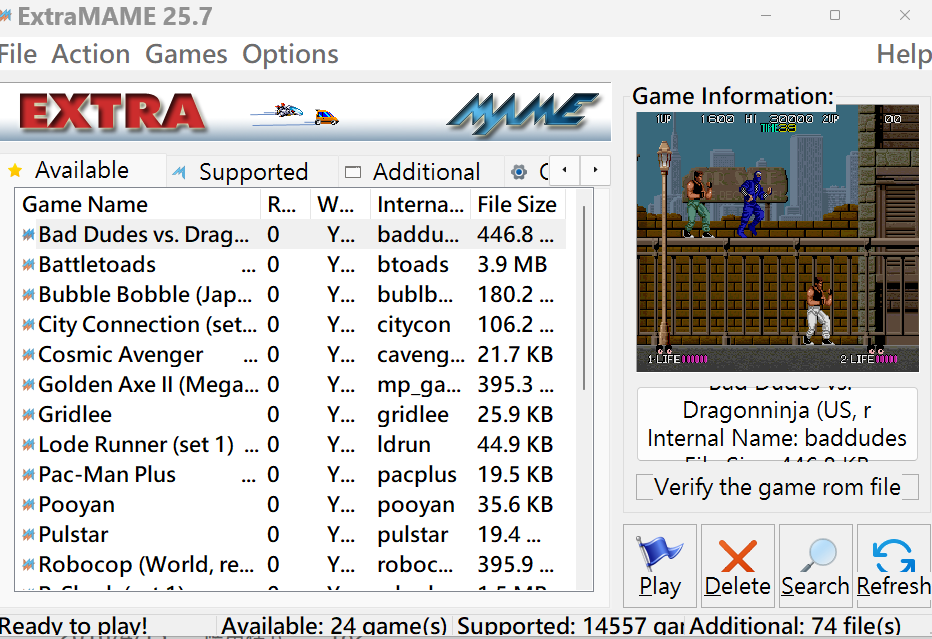
Task: Click the icon beside Golden Axe II
Action: [x=28, y=385]
